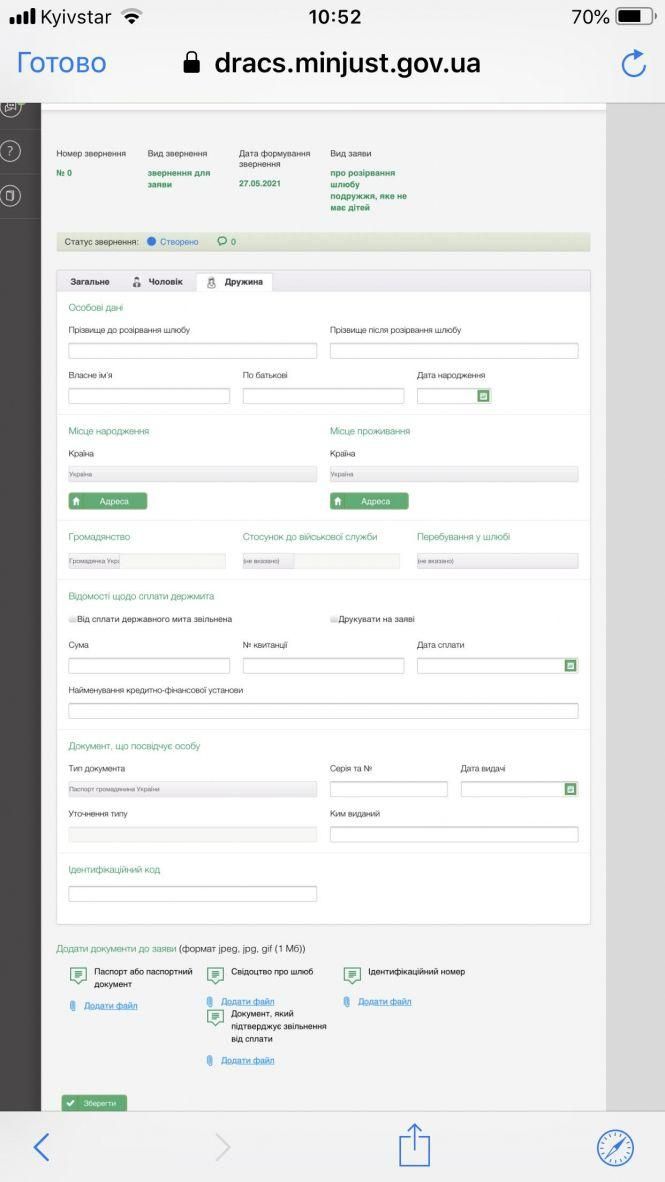Open the Тип документа dropdown
Viewport: 665px width, 1182px height.
coord(192,789)
